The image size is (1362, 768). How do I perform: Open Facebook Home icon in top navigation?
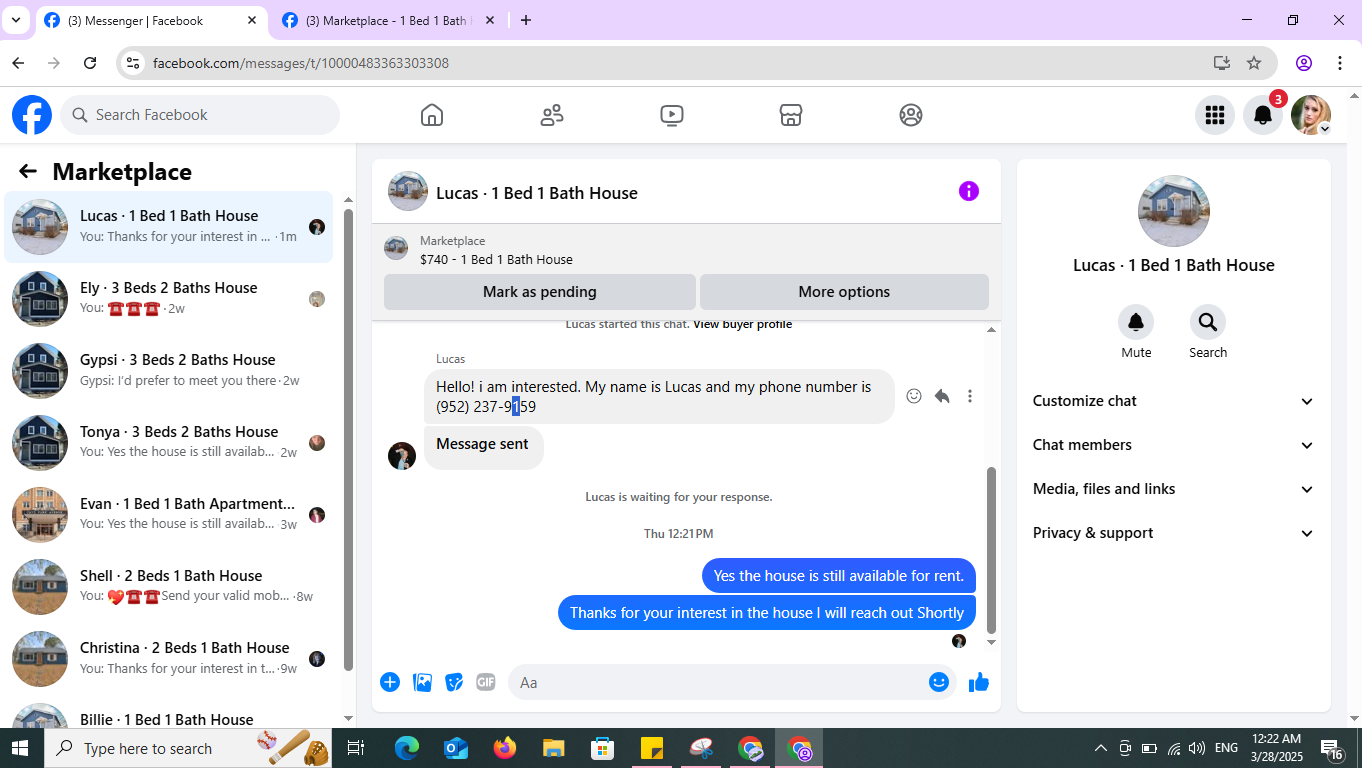(x=432, y=115)
